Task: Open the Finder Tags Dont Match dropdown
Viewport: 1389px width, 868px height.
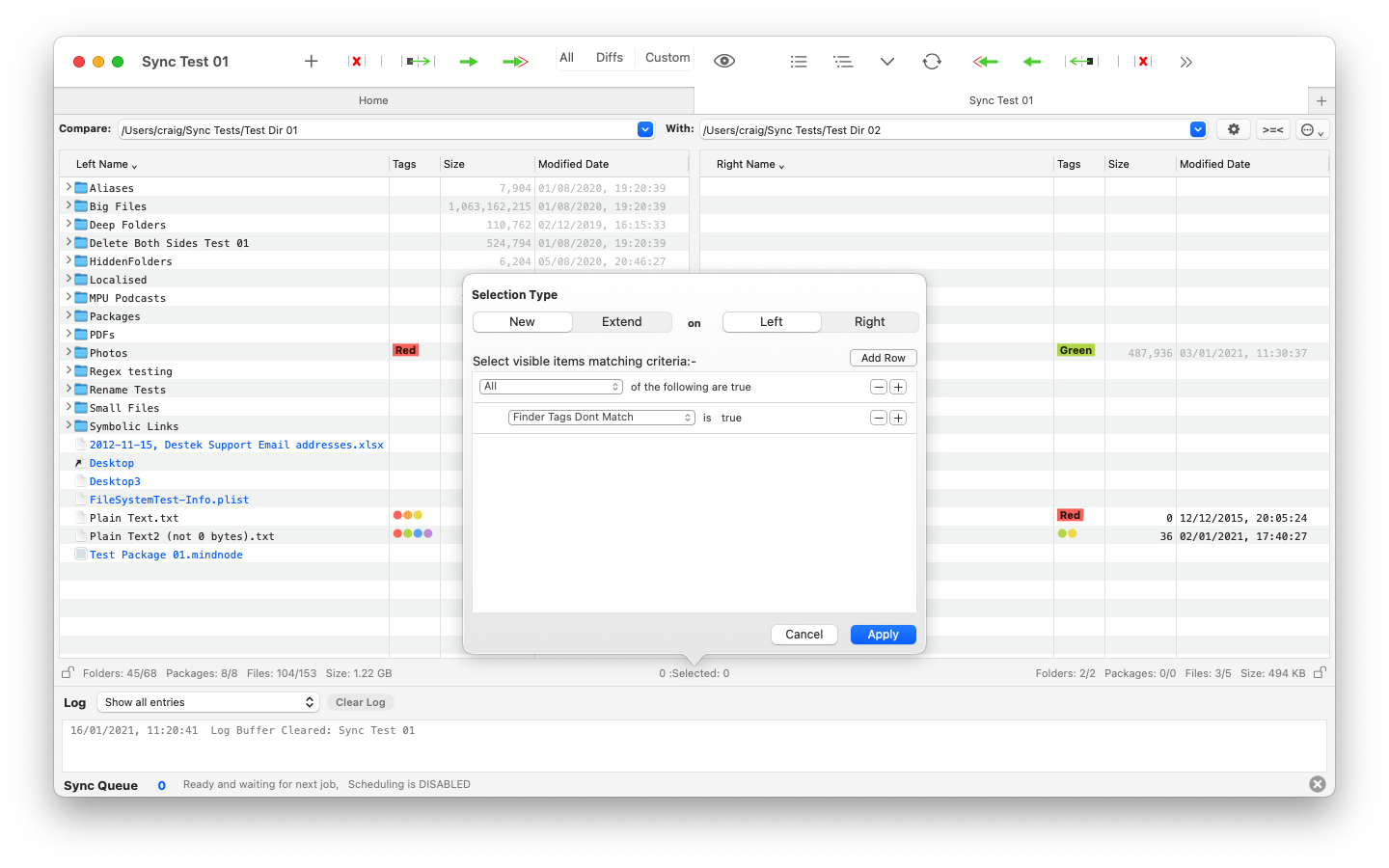Action: pyautogui.click(x=601, y=418)
